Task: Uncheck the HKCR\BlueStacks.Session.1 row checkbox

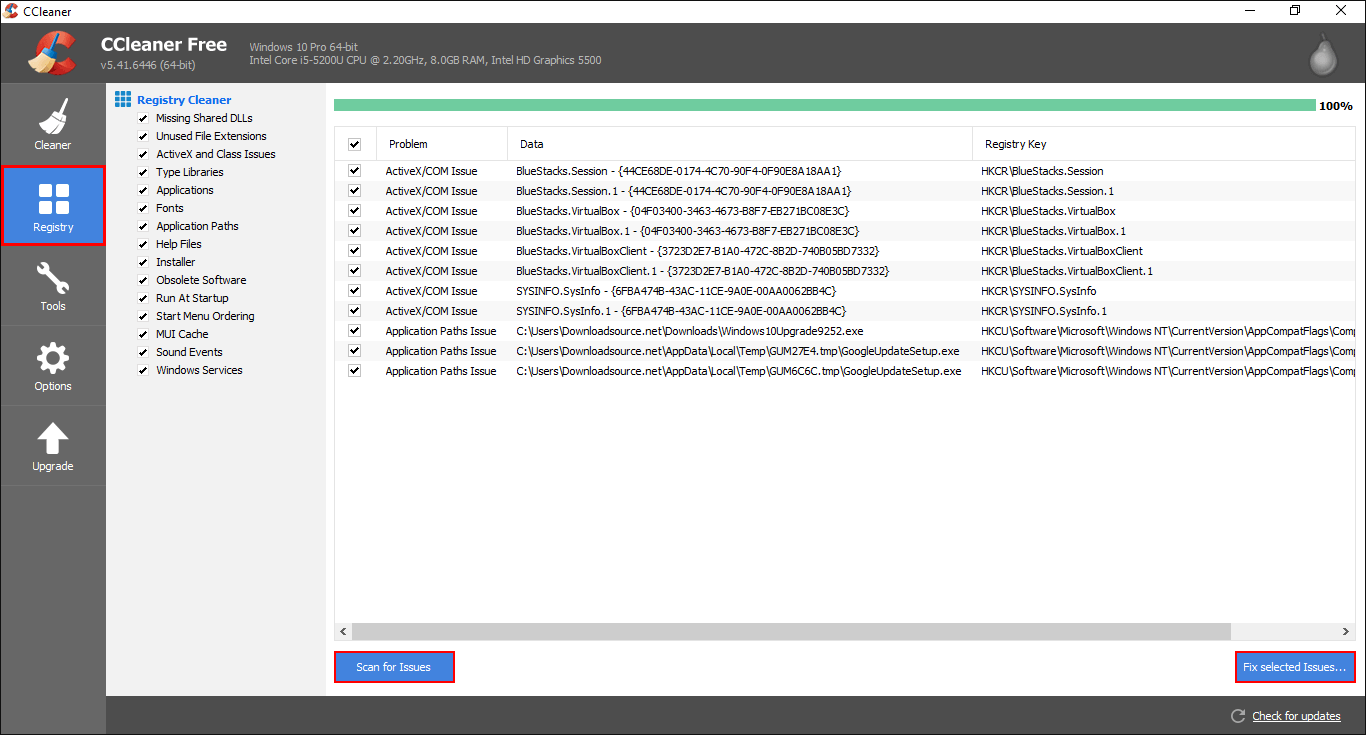Action: click(x=354, y=191)
